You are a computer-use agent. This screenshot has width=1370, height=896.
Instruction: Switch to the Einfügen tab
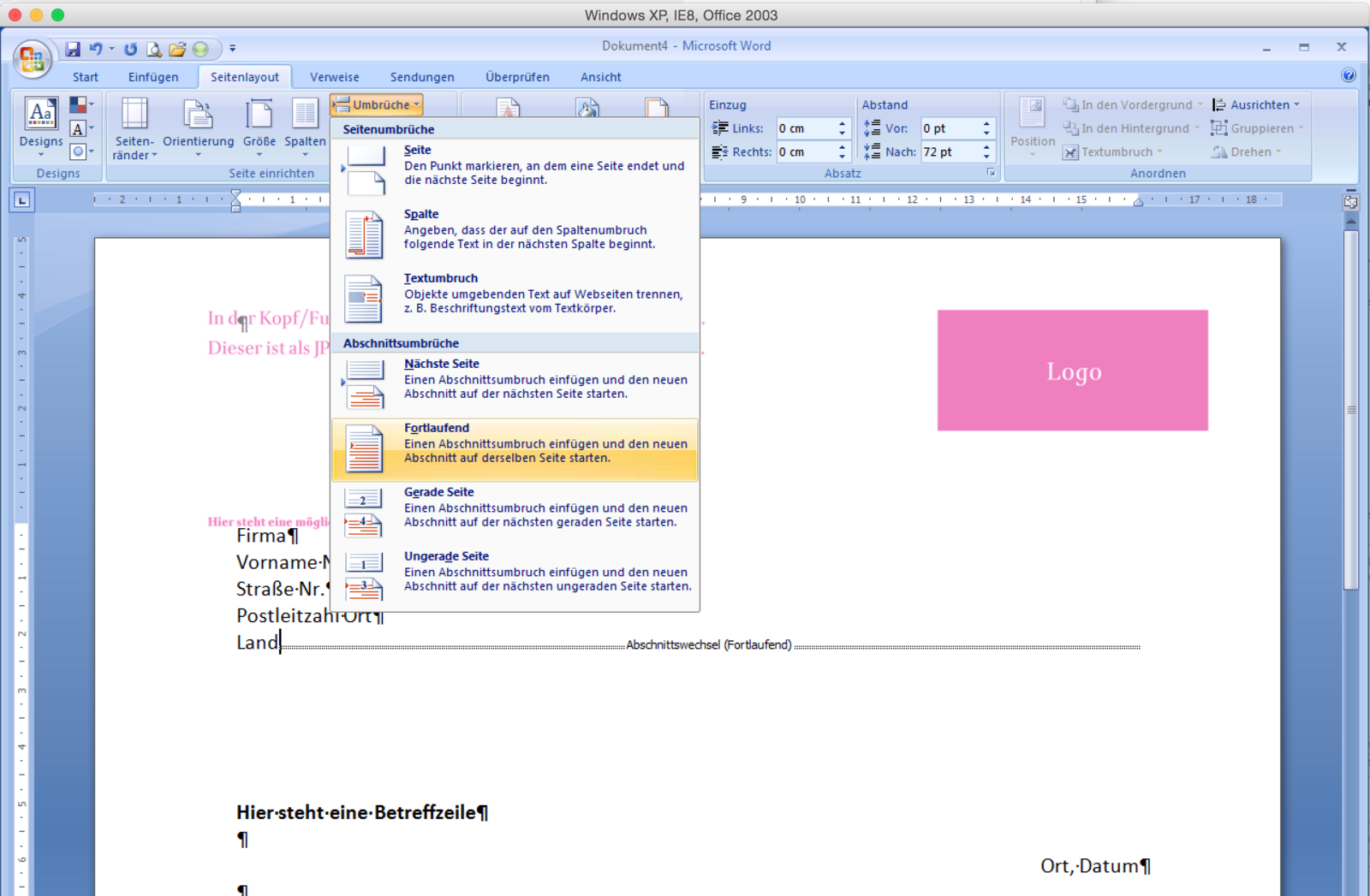153,77
